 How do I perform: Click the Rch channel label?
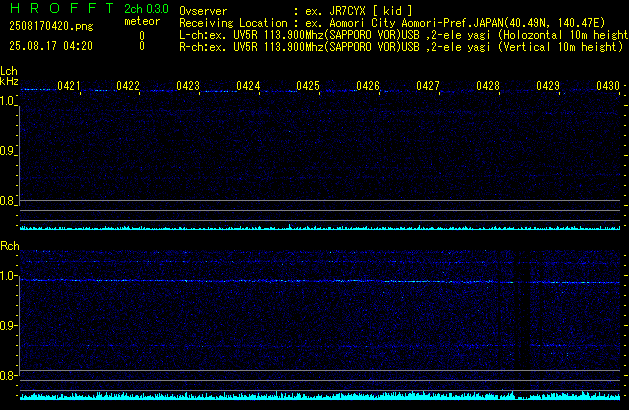tap(10, 246)
